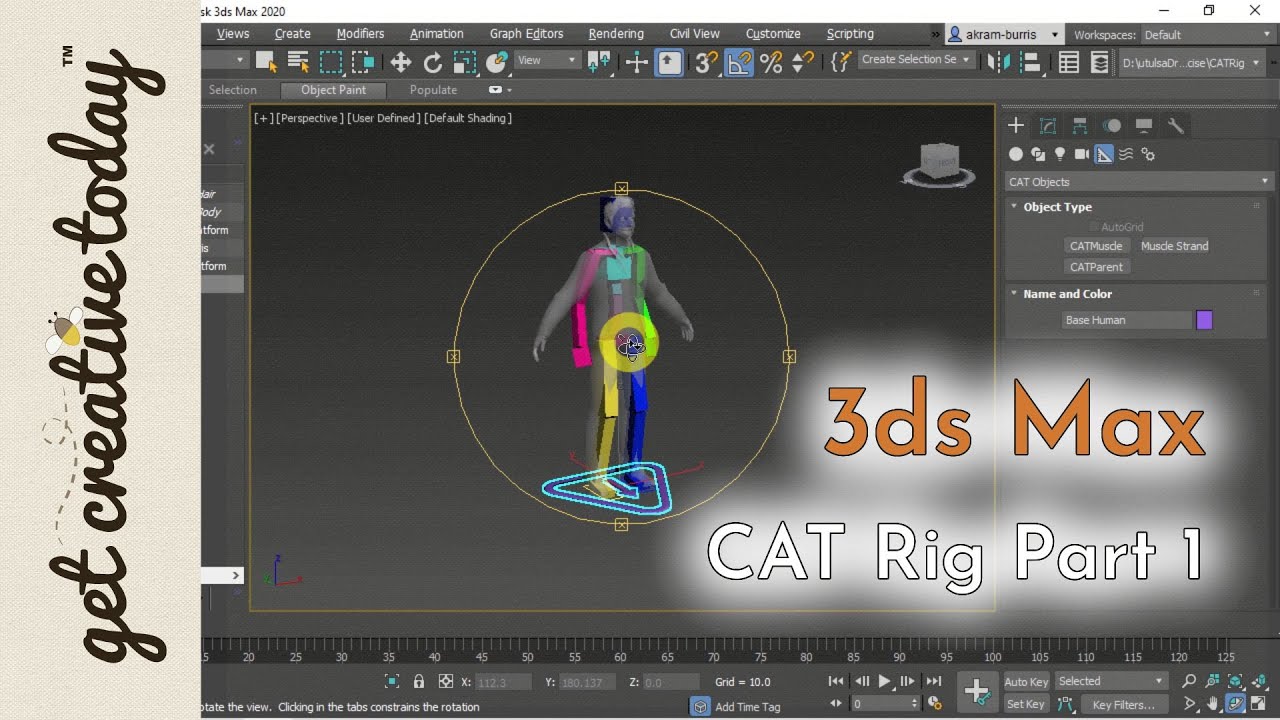Select Cameras category icon
The image size is (1280, 720).
click(1082, 154)
